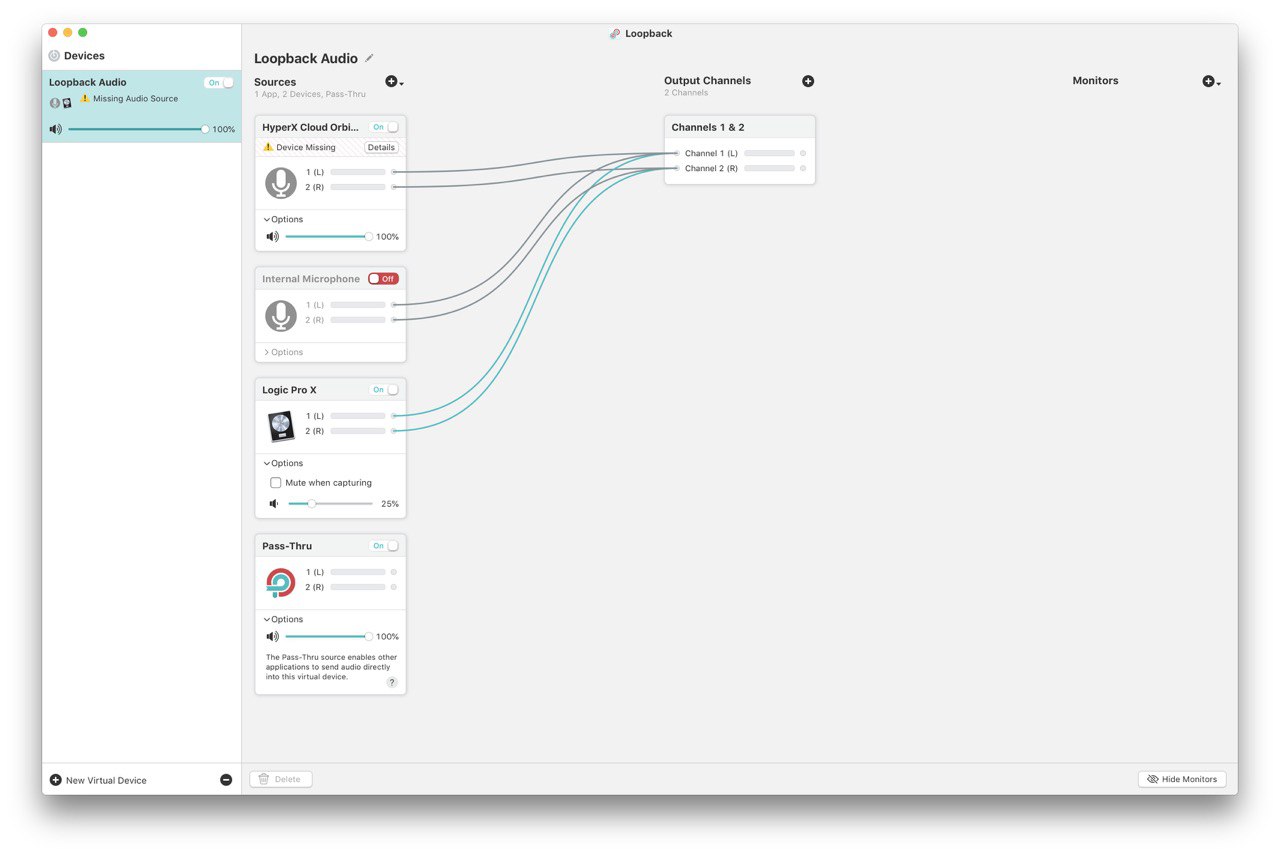
Task: Click the Logic Pro X source title
Action: pos(289,390)
